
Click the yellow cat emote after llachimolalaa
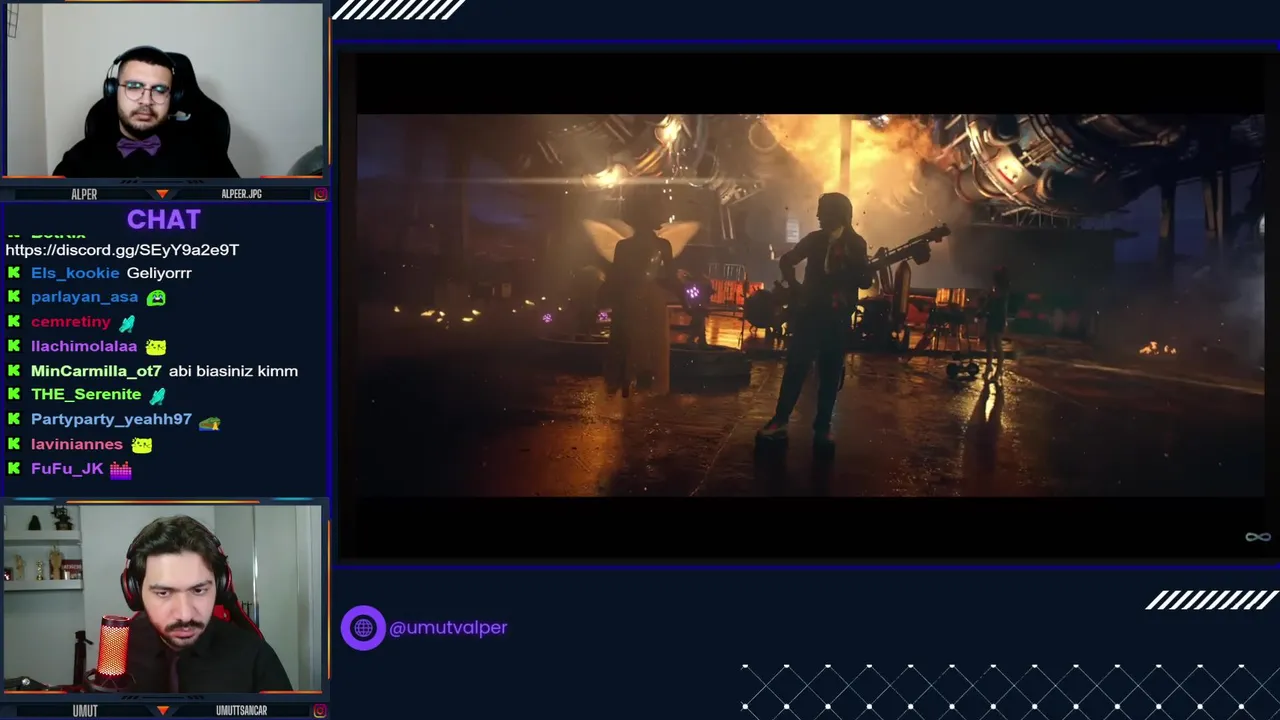156,347
